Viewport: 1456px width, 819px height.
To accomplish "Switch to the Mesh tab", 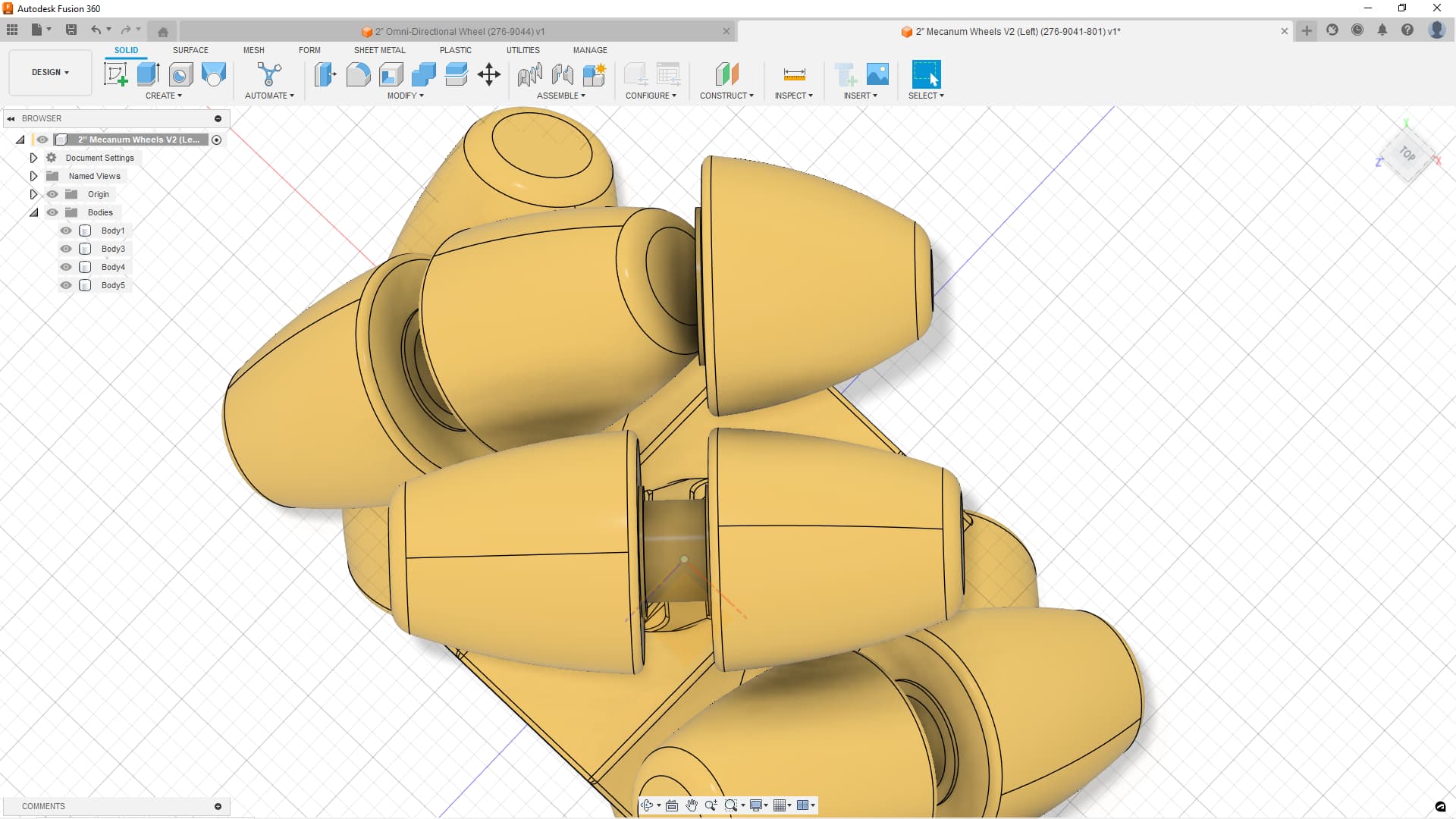I will tap(254, 50).
